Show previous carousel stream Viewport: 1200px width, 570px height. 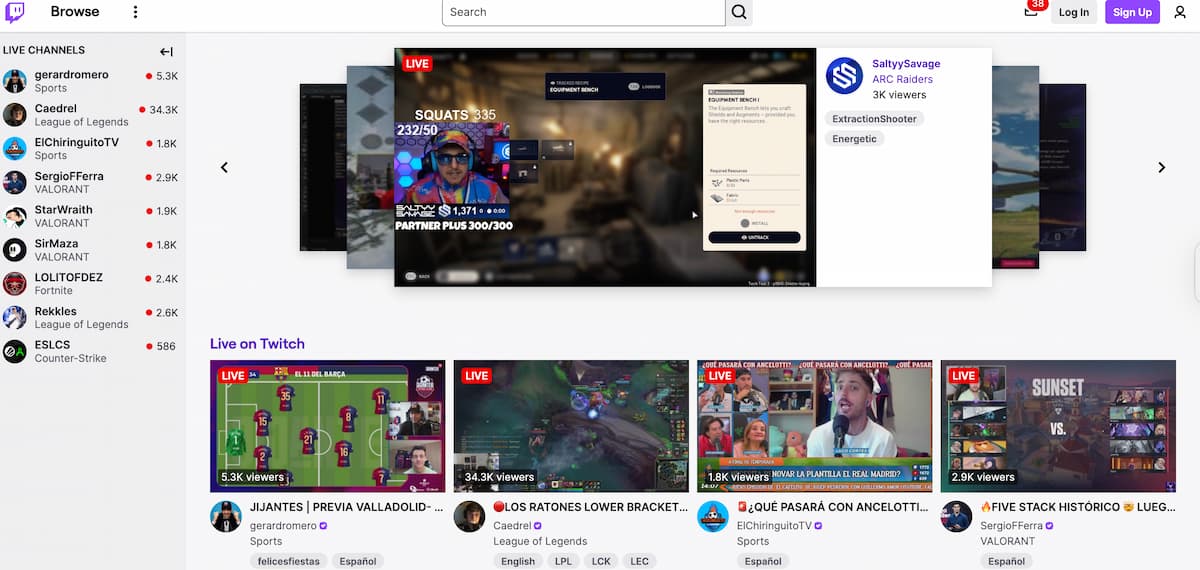[224, 167]
